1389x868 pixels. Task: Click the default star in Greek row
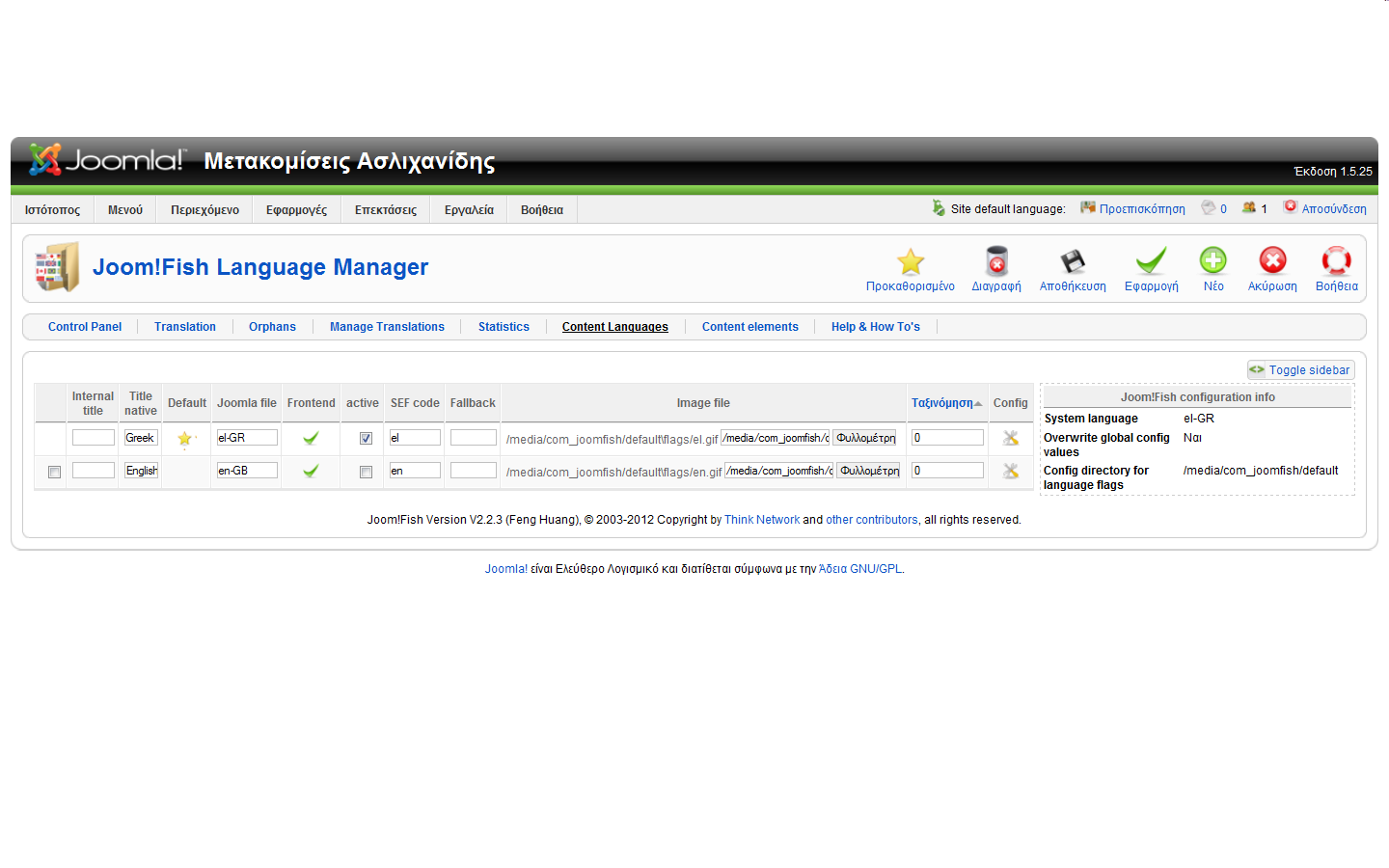(185, 439)
